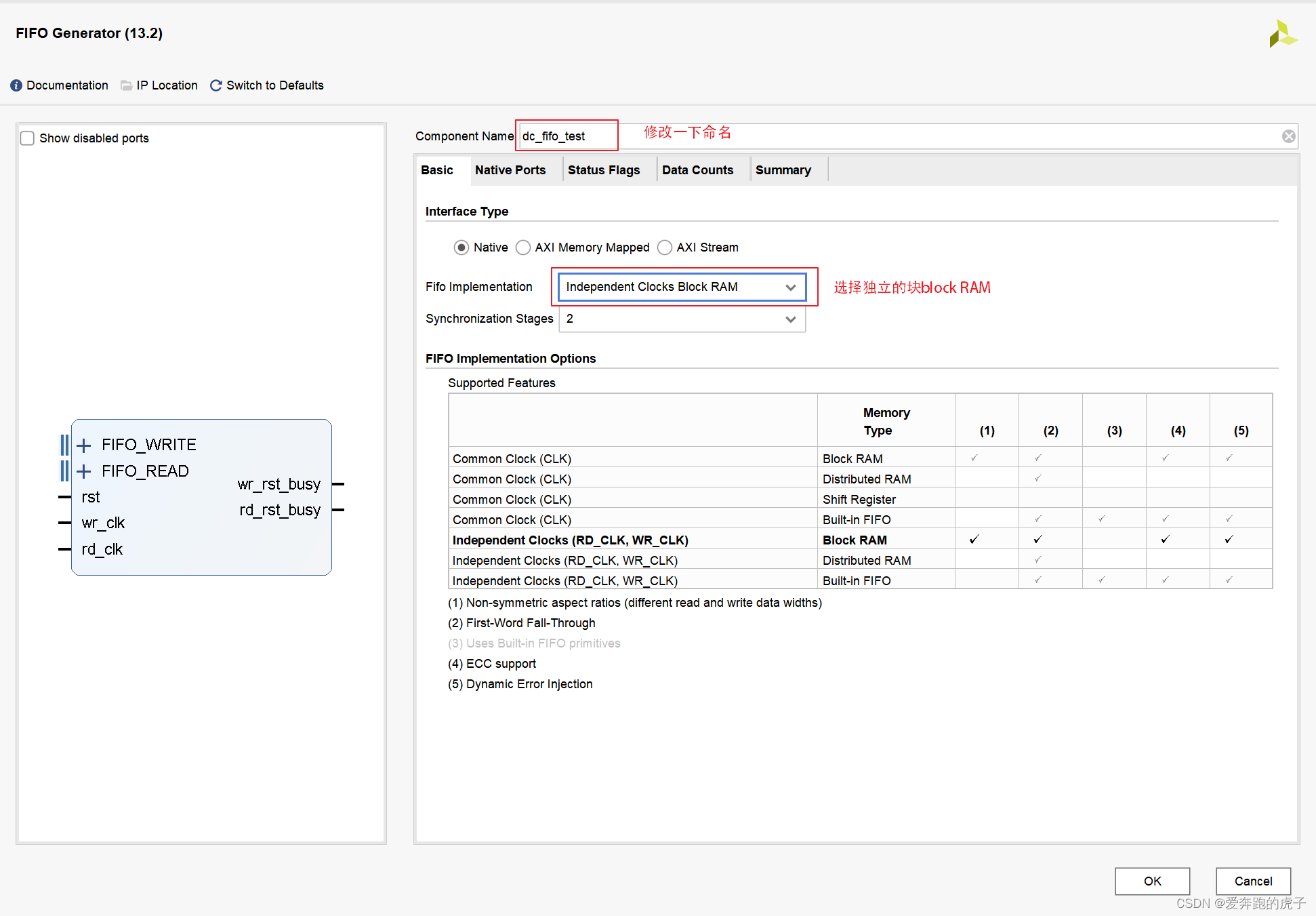Click the IP Location folder icon

(x=126, y=85)
